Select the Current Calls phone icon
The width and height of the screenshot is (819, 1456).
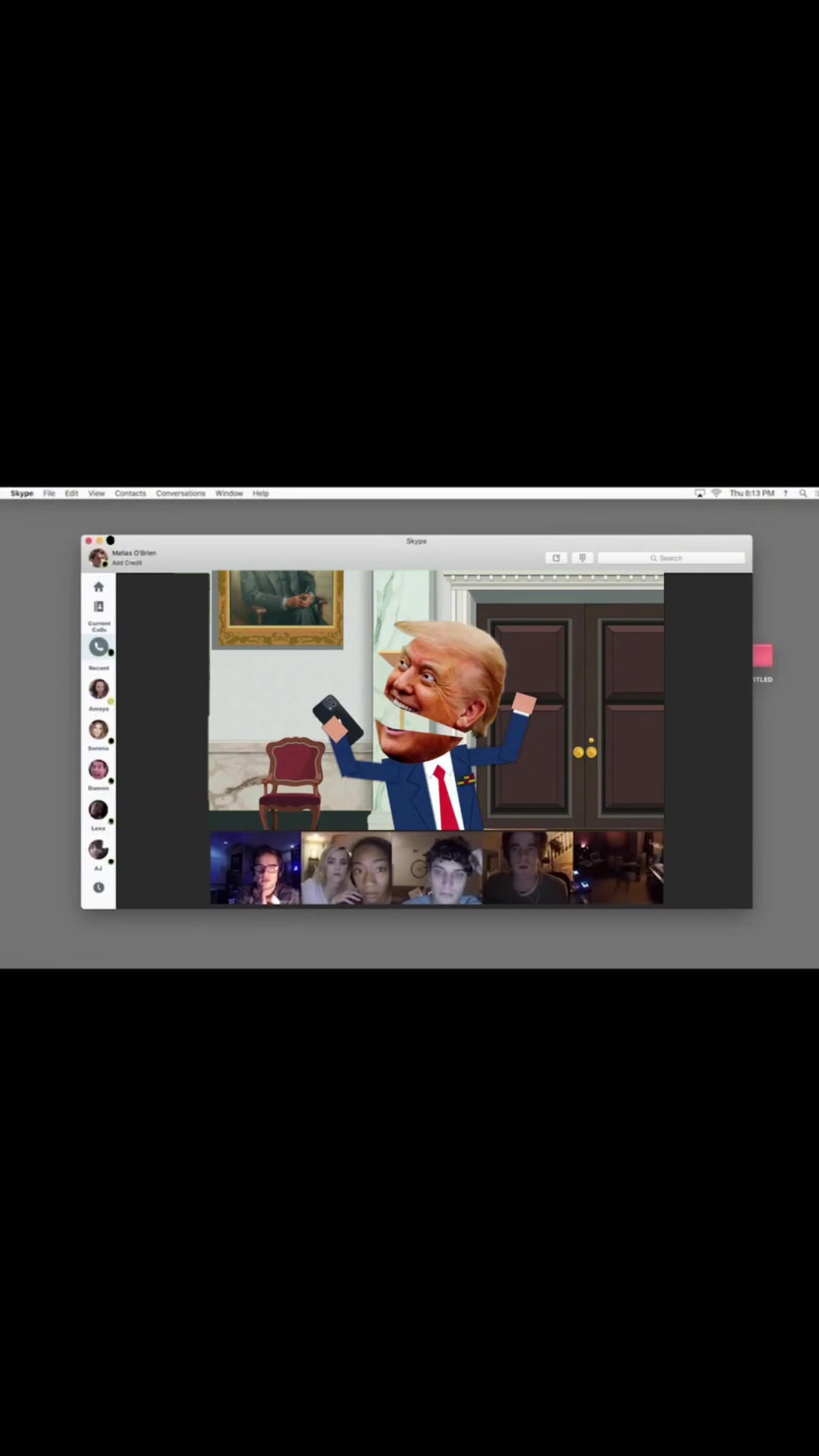[99, 647]
